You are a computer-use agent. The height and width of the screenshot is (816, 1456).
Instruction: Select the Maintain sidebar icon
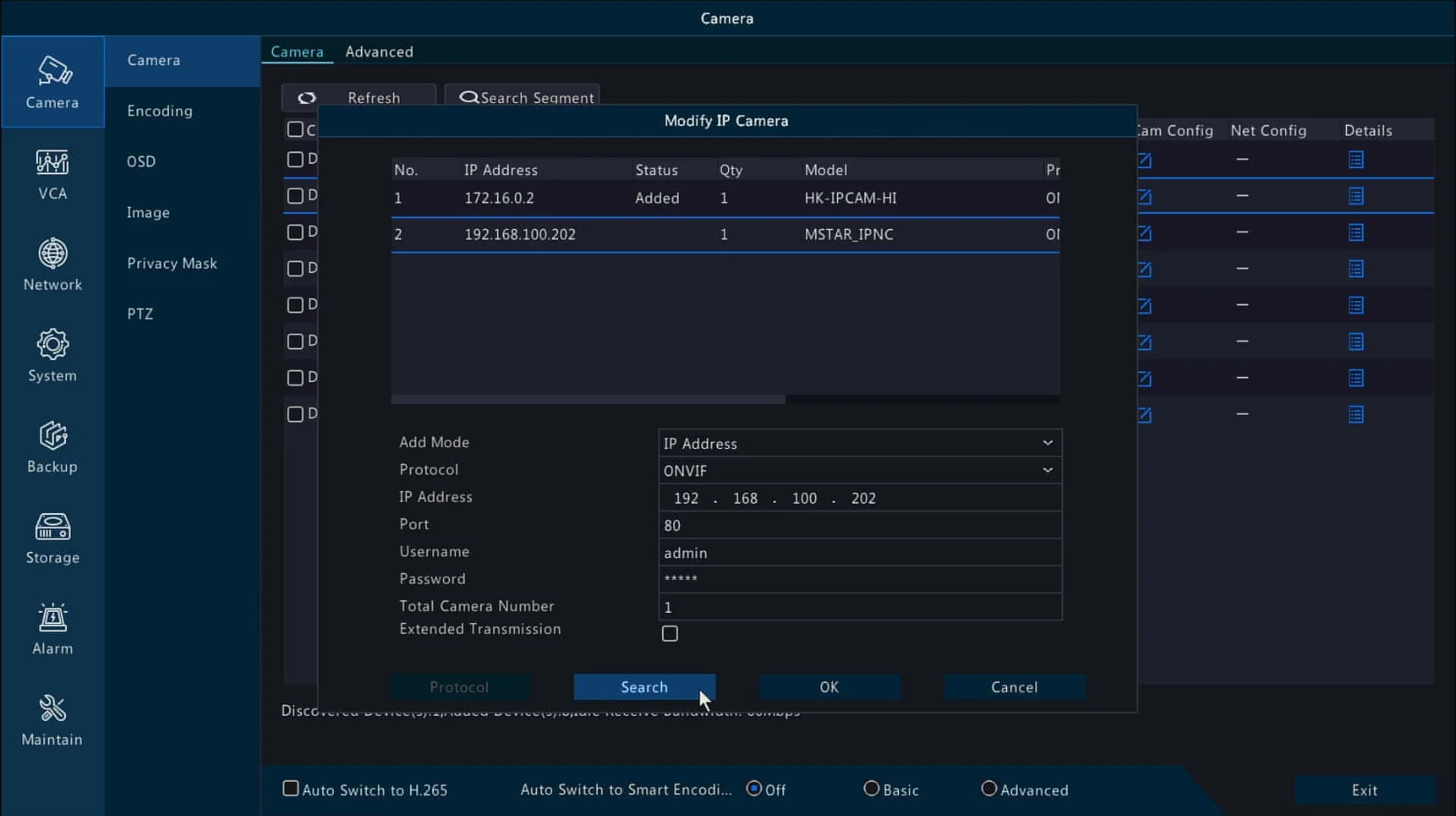pos(52,720)
